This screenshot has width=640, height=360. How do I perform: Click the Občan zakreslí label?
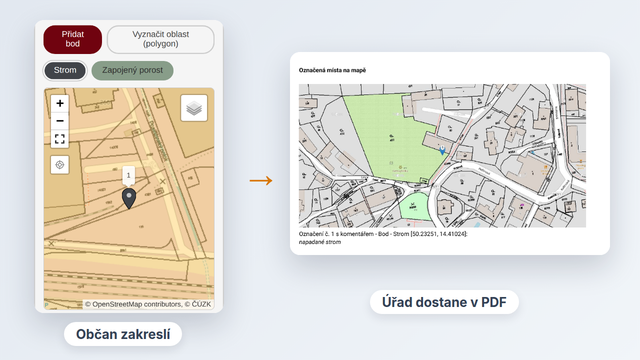tap(123, 334)
